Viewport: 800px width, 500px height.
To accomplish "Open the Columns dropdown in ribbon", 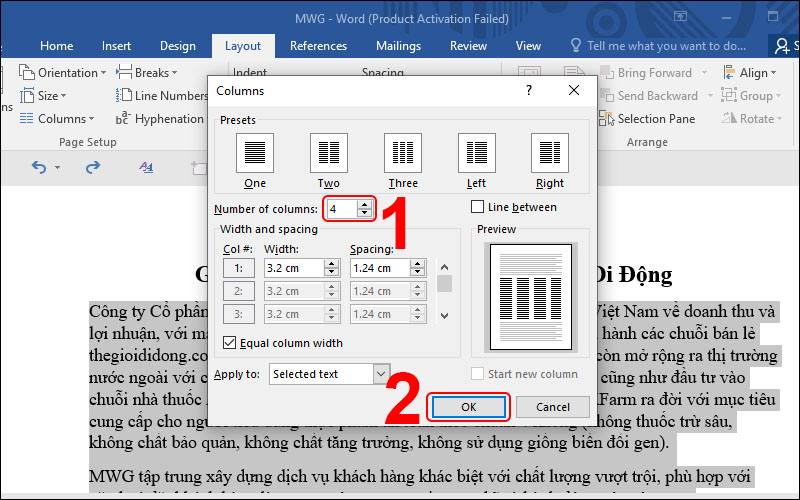I will coord(57,118).
